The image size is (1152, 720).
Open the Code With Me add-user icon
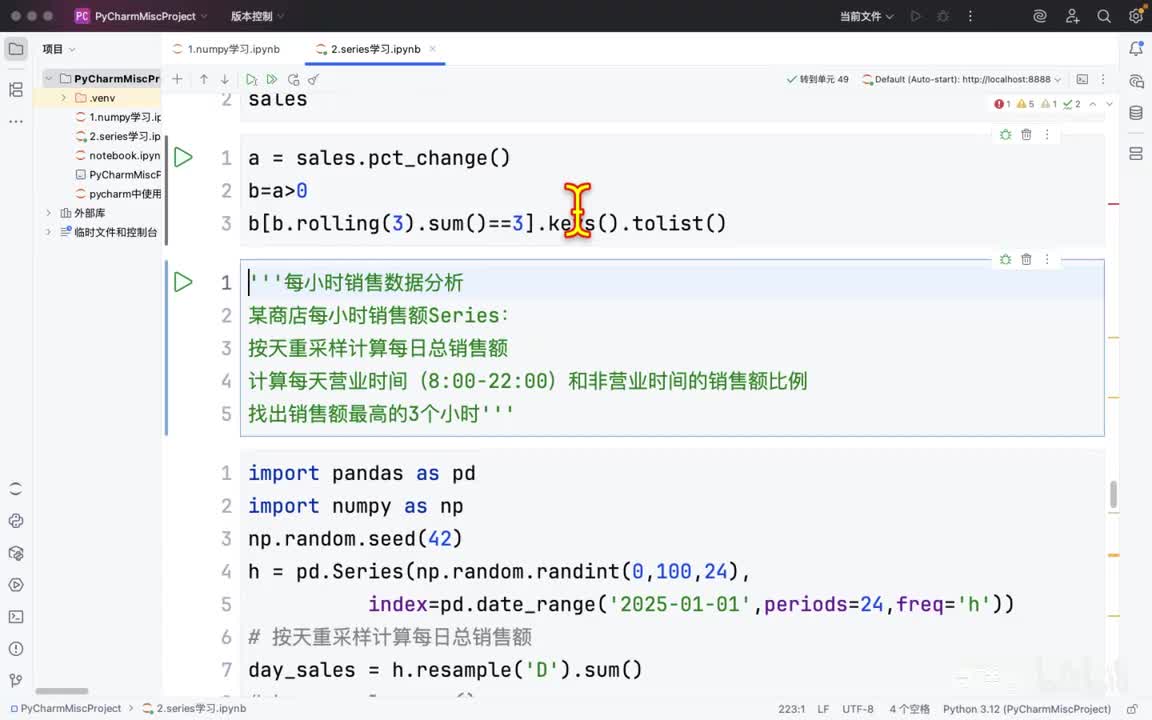coord(1072,16)
